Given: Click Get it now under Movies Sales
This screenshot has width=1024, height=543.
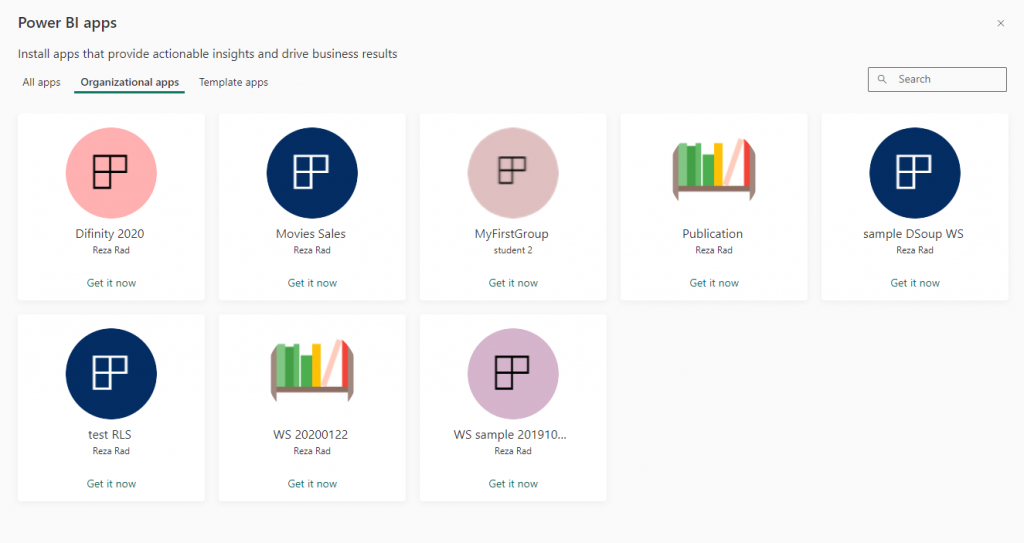Looking at the screenshot, I should click(312, 283).
